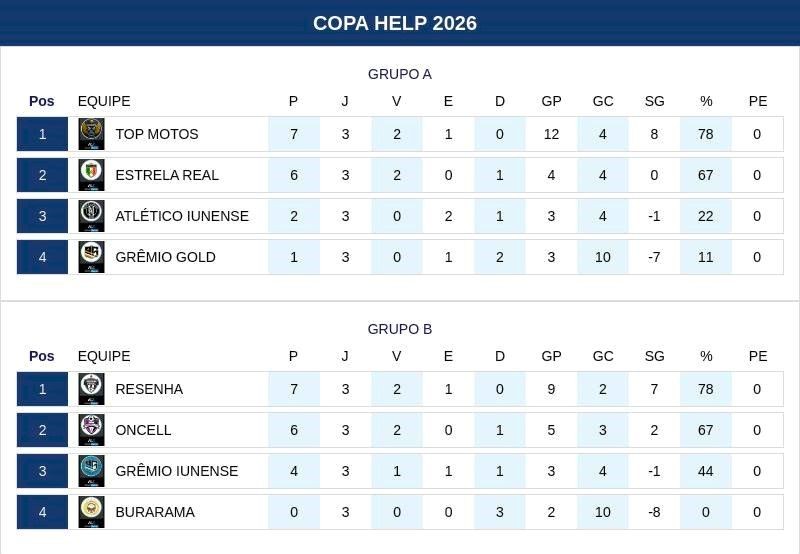
Task: Select the ESTRELA REAL team name
Action: (x=167, y=175)
